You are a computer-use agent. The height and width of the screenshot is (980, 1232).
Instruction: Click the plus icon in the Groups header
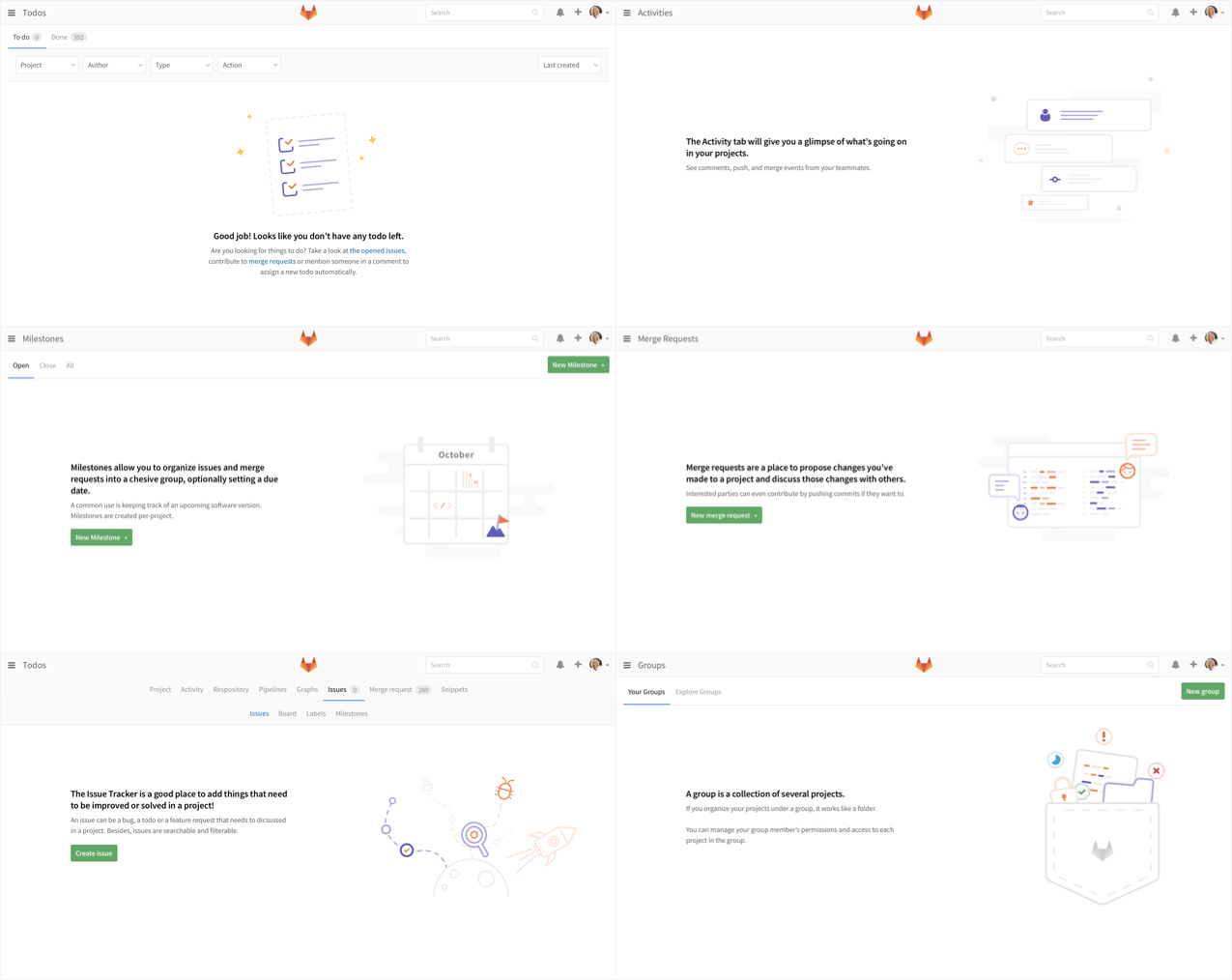[x=1193, y=665]
